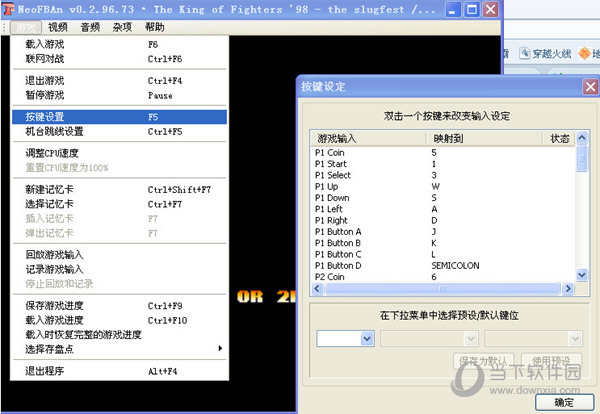Screen dimensions: 600x414
Task: Click the 状态 column header
Action: point(560,139)
